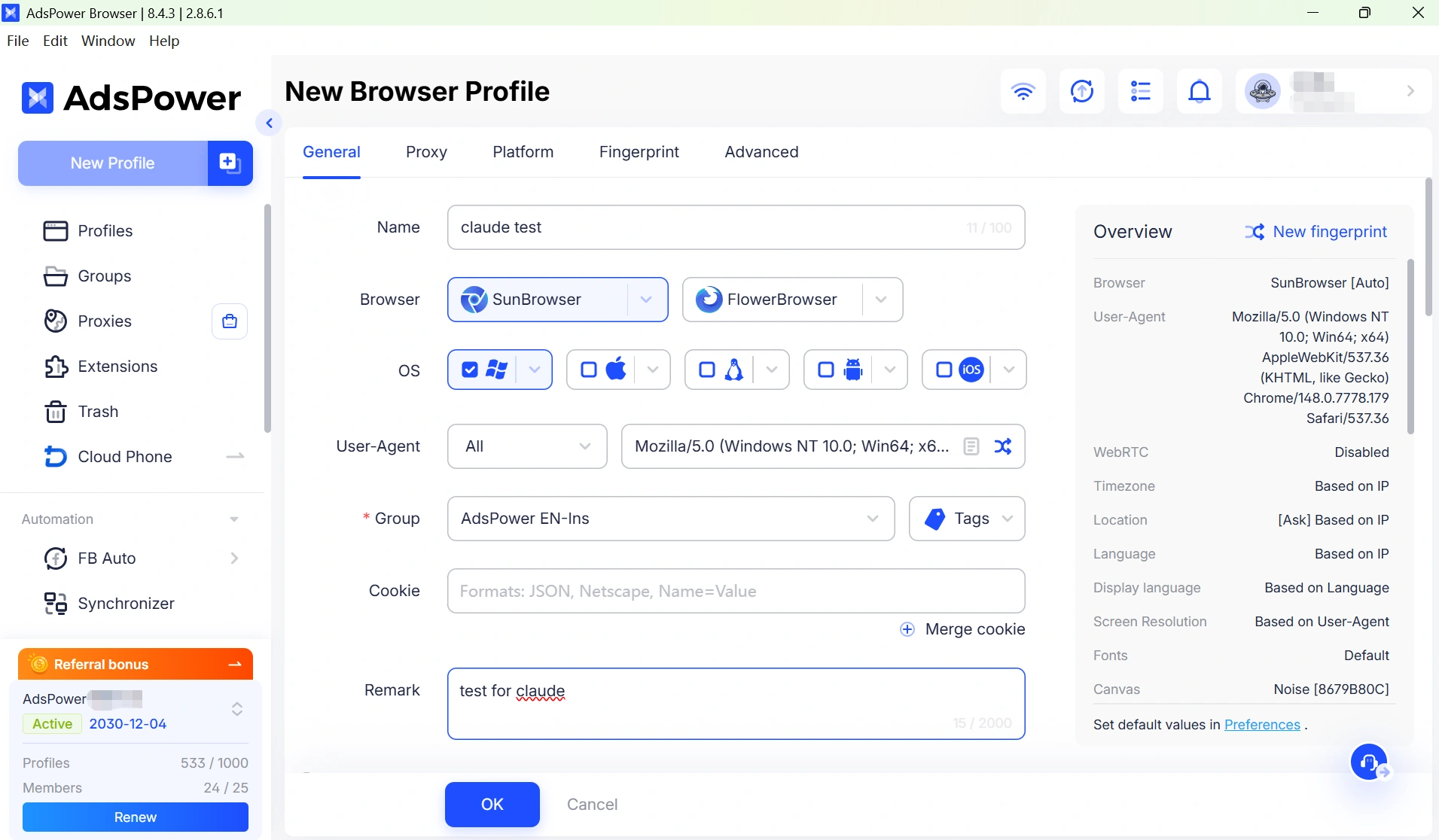Open the User-Agent All dropdown
This screenshot has width=1439, height=840.
[x=527, y=446]
